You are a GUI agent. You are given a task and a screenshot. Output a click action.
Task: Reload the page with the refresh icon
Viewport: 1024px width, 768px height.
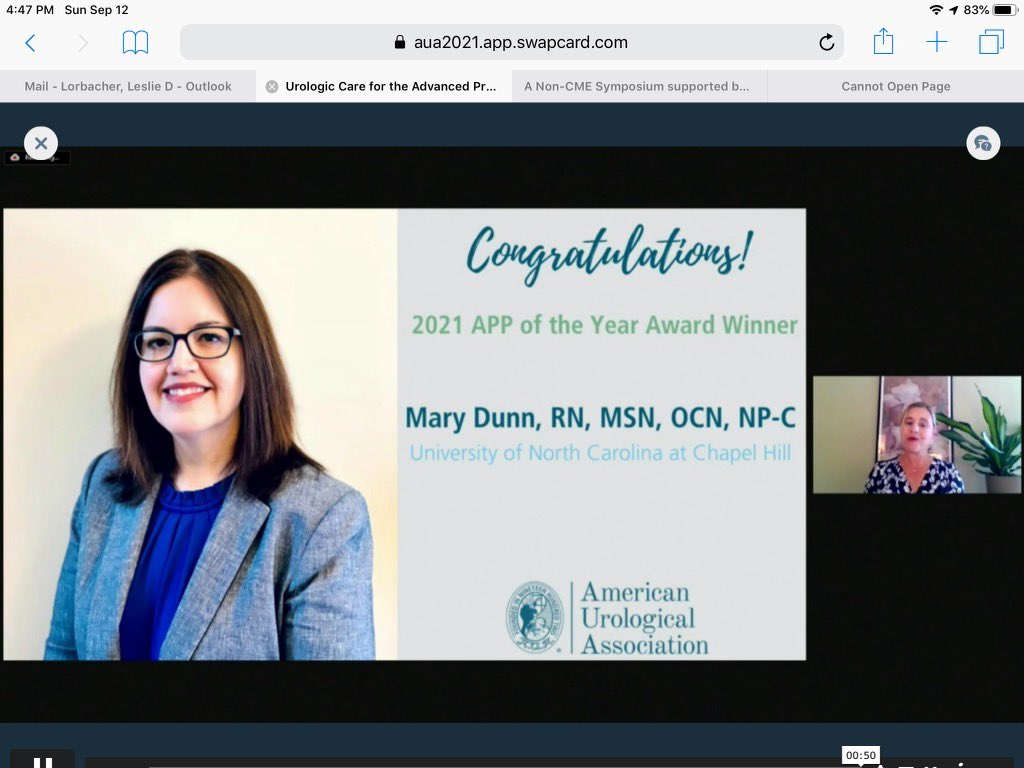826,42
